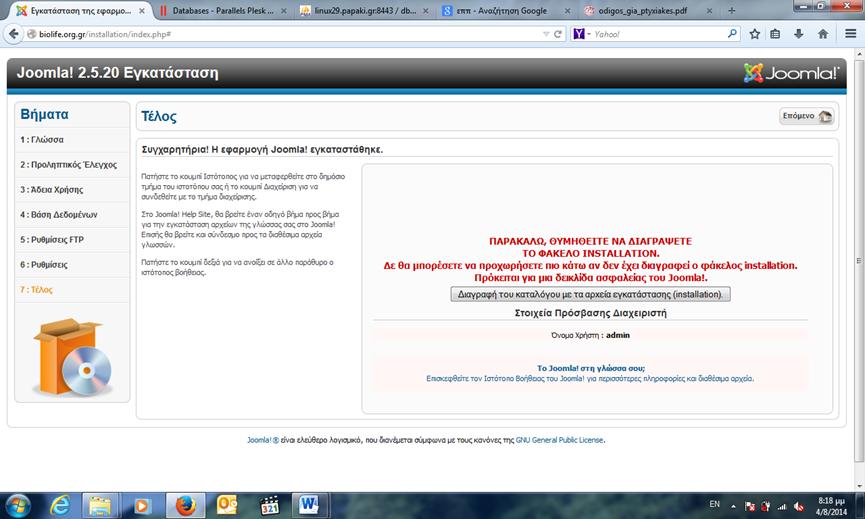Open the Joomla! help site link

(x=588, y=378)
